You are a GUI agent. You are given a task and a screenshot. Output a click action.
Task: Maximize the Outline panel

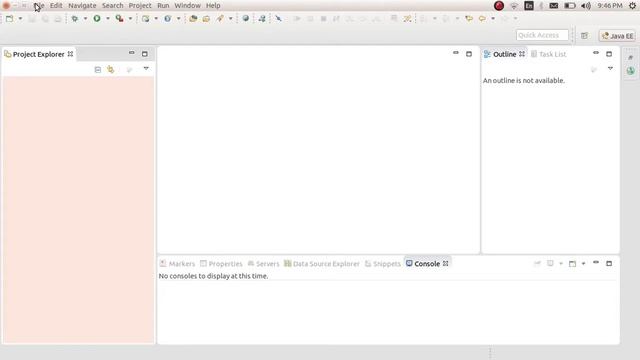609,54
